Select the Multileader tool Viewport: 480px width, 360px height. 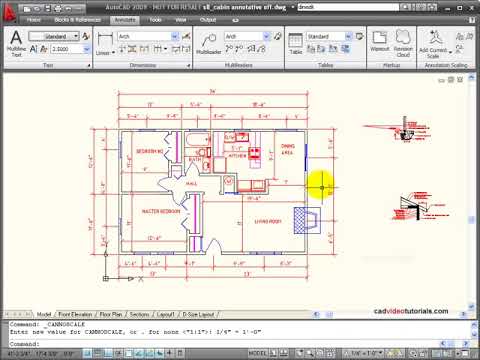209,43
